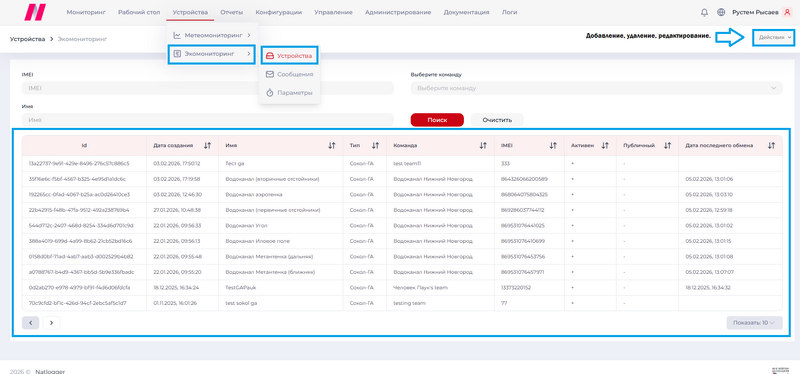Select row Водоканал Метантенка (дальняя)

402,257
